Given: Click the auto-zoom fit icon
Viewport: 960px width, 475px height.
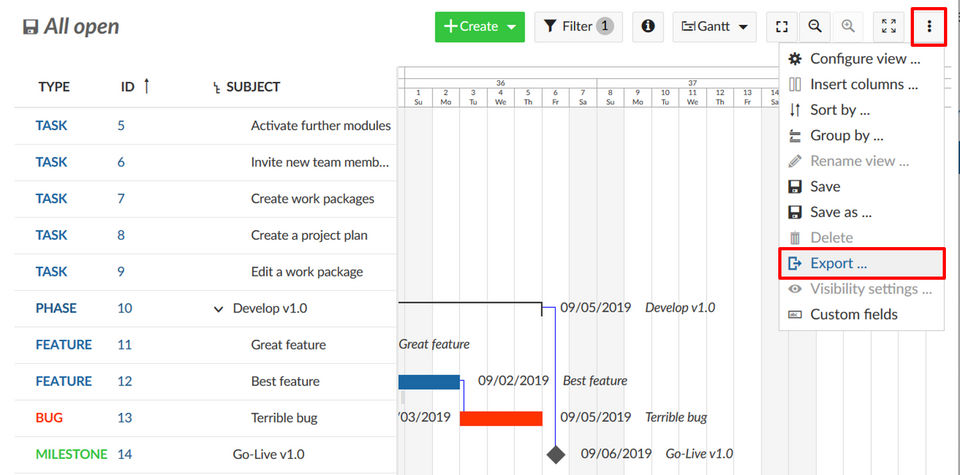Looking at the screenshot, I should point(782,27).
